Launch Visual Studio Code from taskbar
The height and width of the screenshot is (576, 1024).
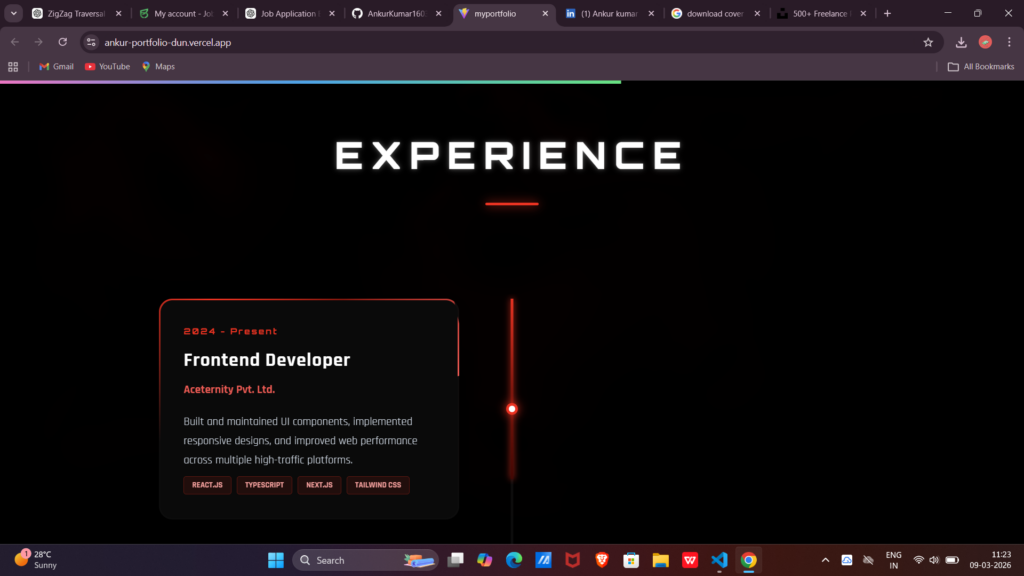coord(719,560)
